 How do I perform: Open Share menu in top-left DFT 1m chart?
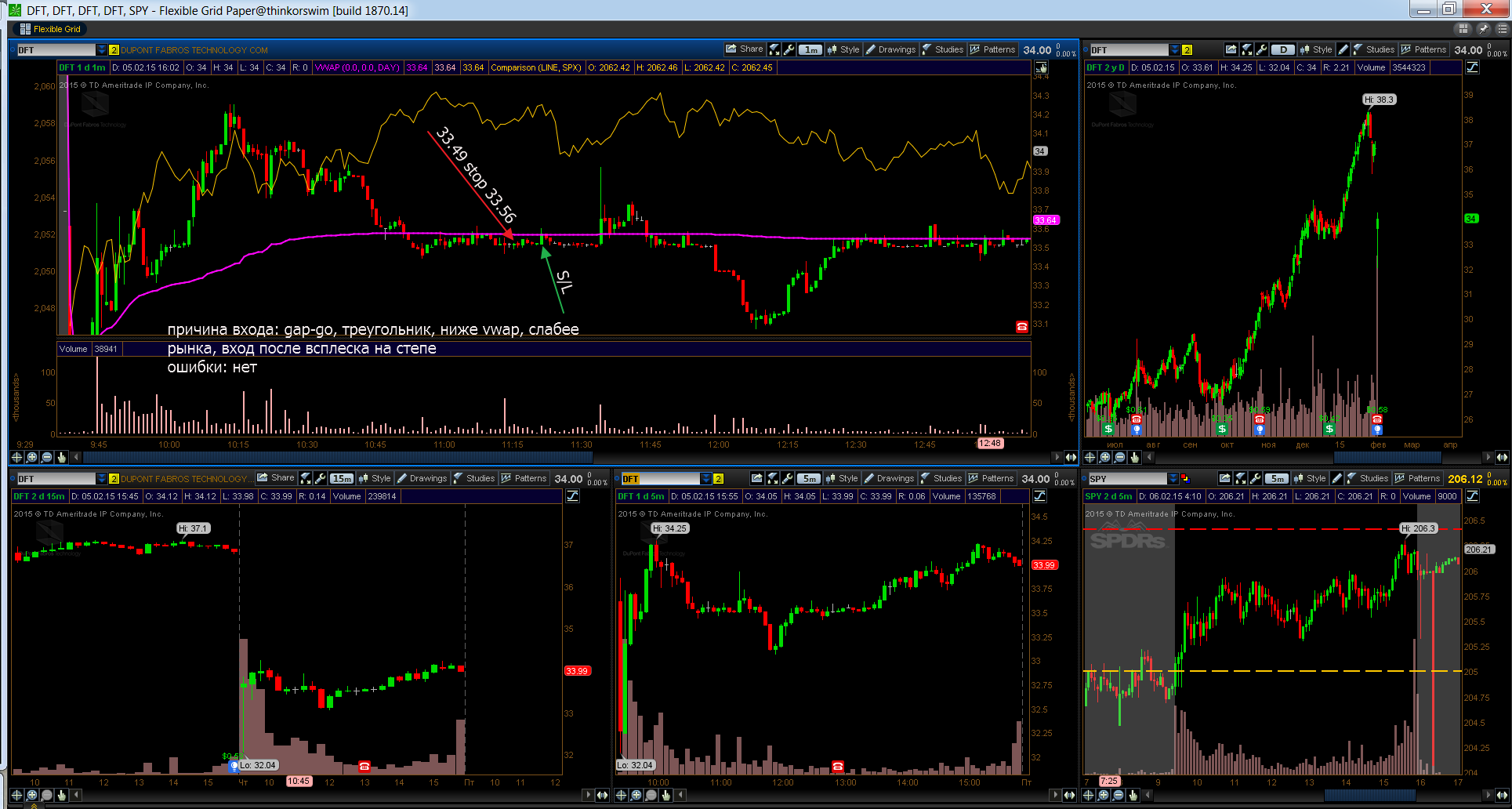coord(744,49)
